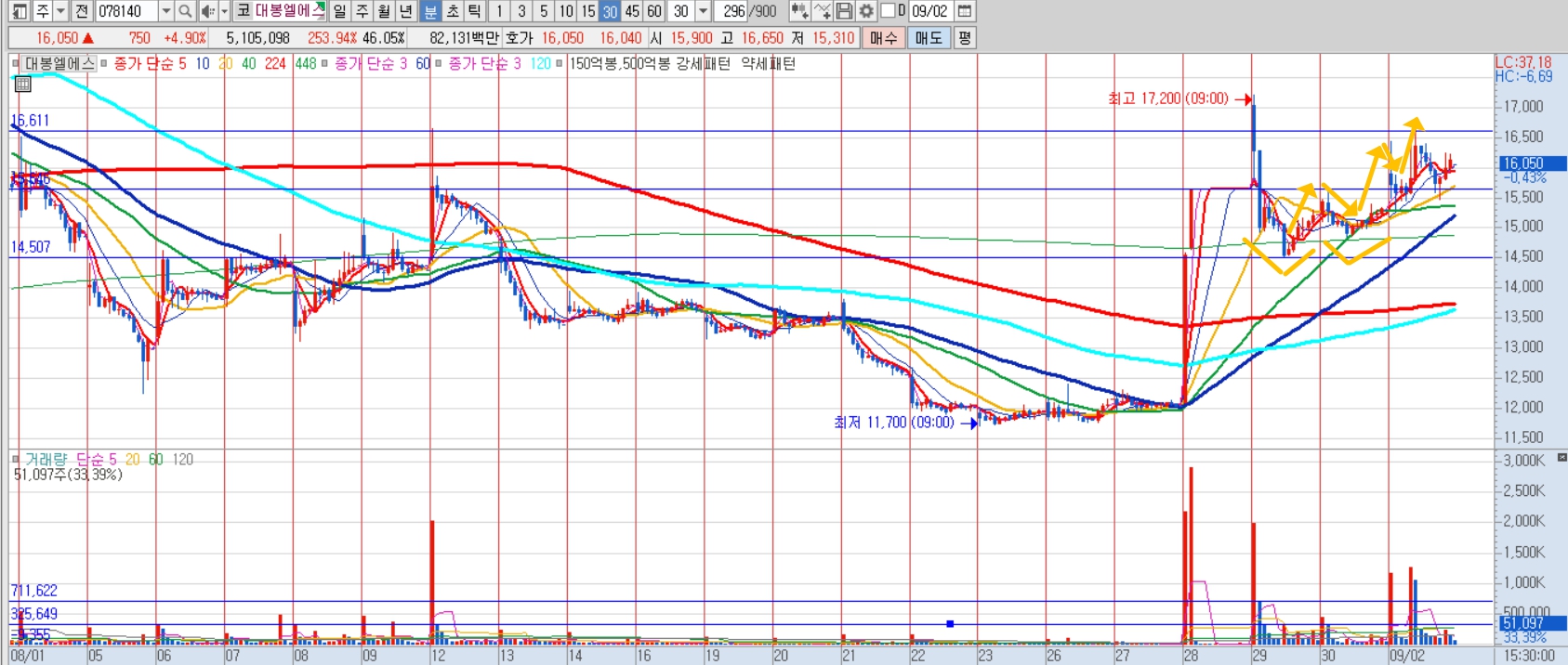Toggle the D date checkbox
Image resolution: width=1568 pixels, height=665 pixels.
[x=888, y=11]
